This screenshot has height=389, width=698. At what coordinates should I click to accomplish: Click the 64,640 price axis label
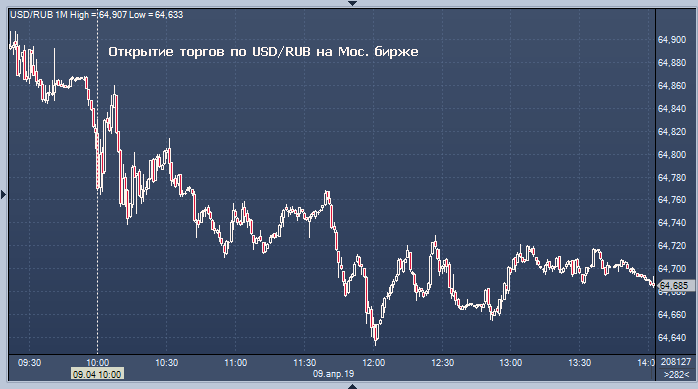click(672, 337)
